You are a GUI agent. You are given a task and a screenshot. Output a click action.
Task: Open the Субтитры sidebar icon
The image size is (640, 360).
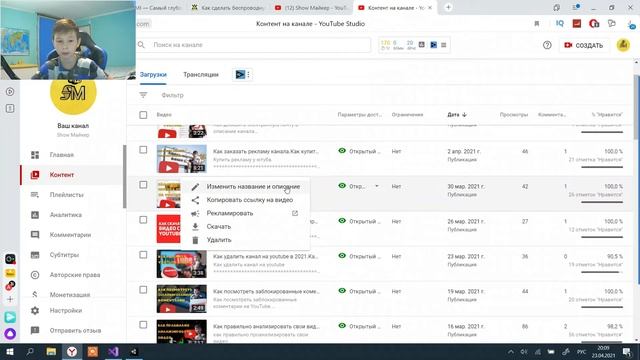[x=35, y=255]
